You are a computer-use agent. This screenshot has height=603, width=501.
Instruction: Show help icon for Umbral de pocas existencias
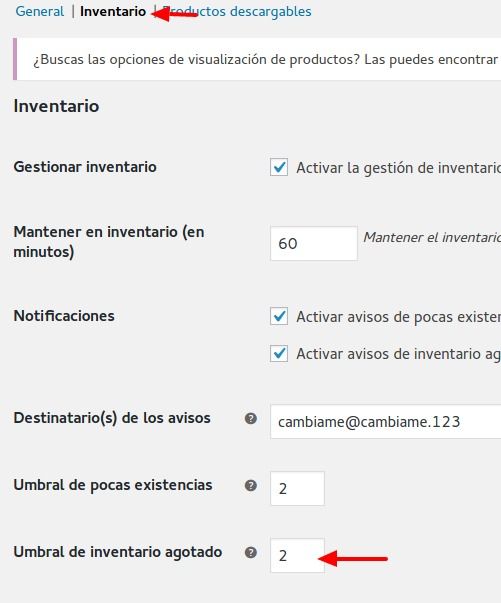[x=251, y=485]
